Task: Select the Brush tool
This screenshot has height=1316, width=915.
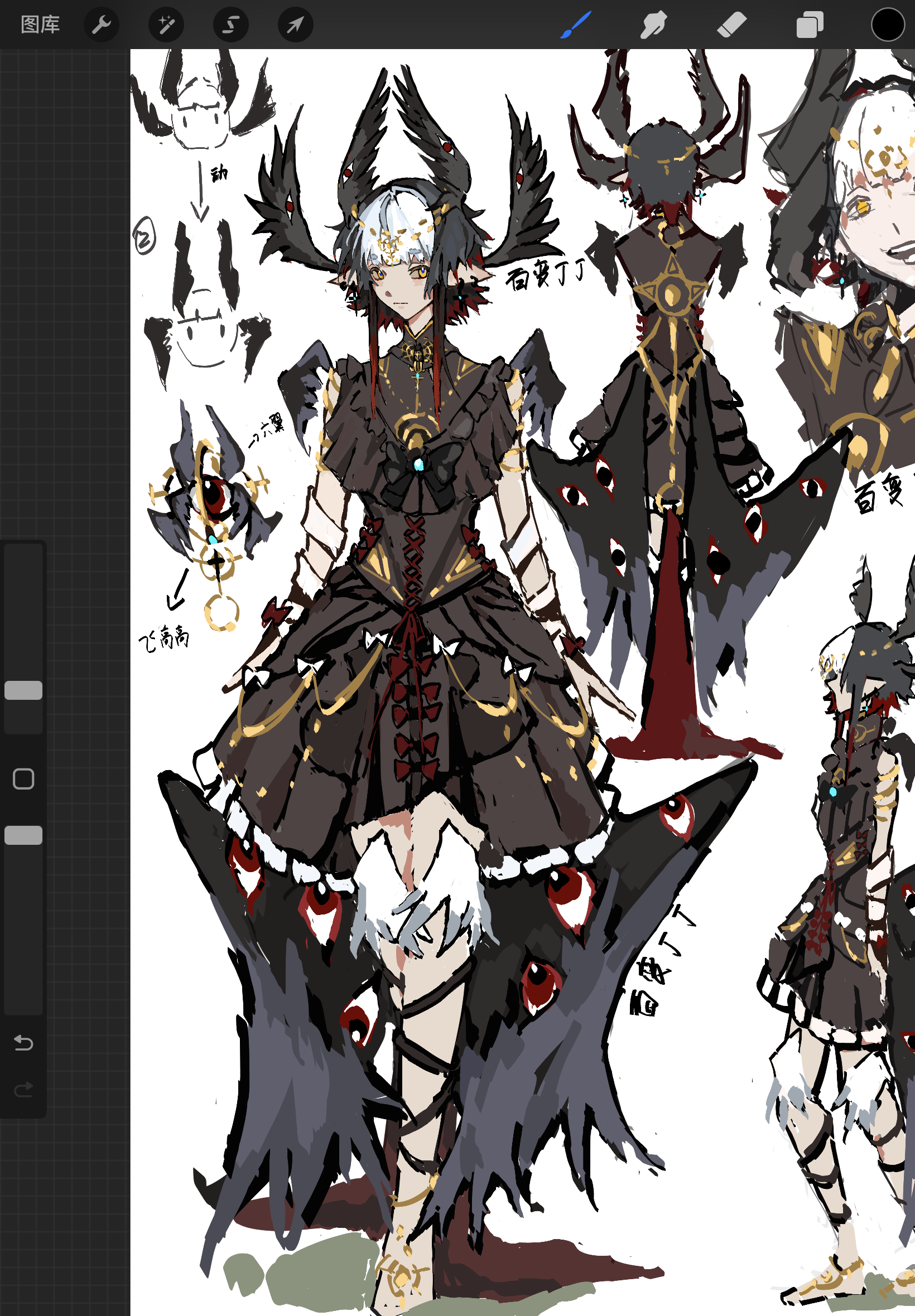Action: coord(575,25)
